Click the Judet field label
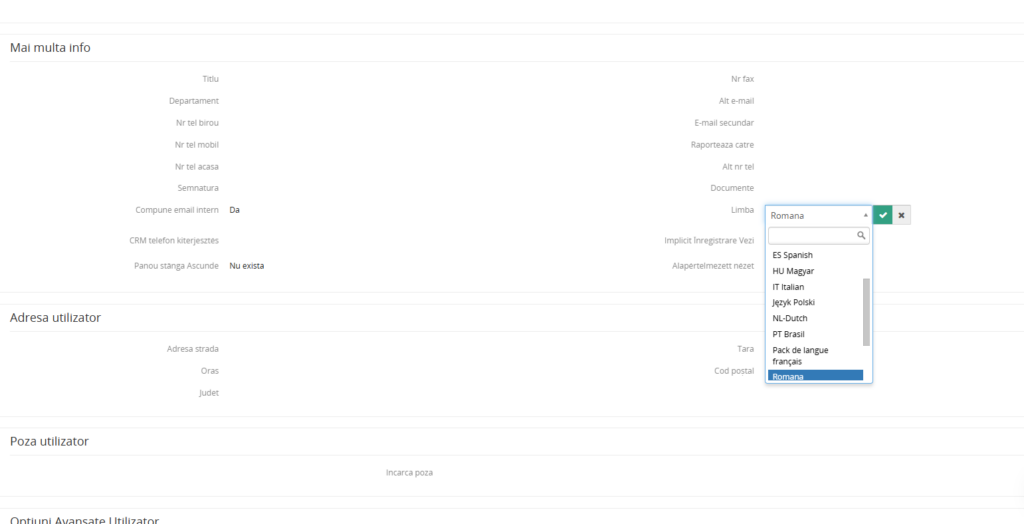This screenshot has width=1024, height=524. pyautogui.click(x=209, y=393)
